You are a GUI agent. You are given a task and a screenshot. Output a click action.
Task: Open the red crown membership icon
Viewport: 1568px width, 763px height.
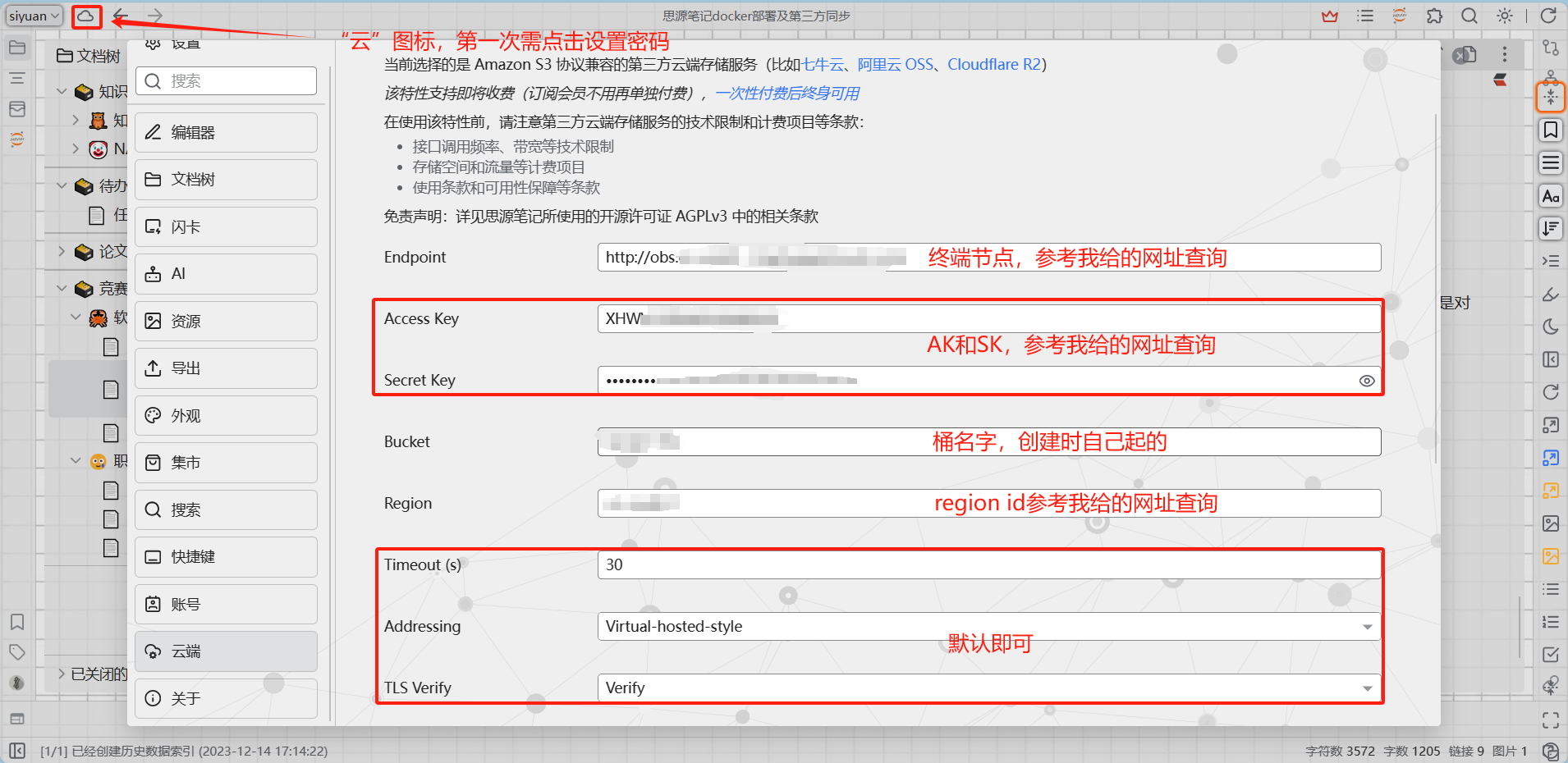(1330, 16)
